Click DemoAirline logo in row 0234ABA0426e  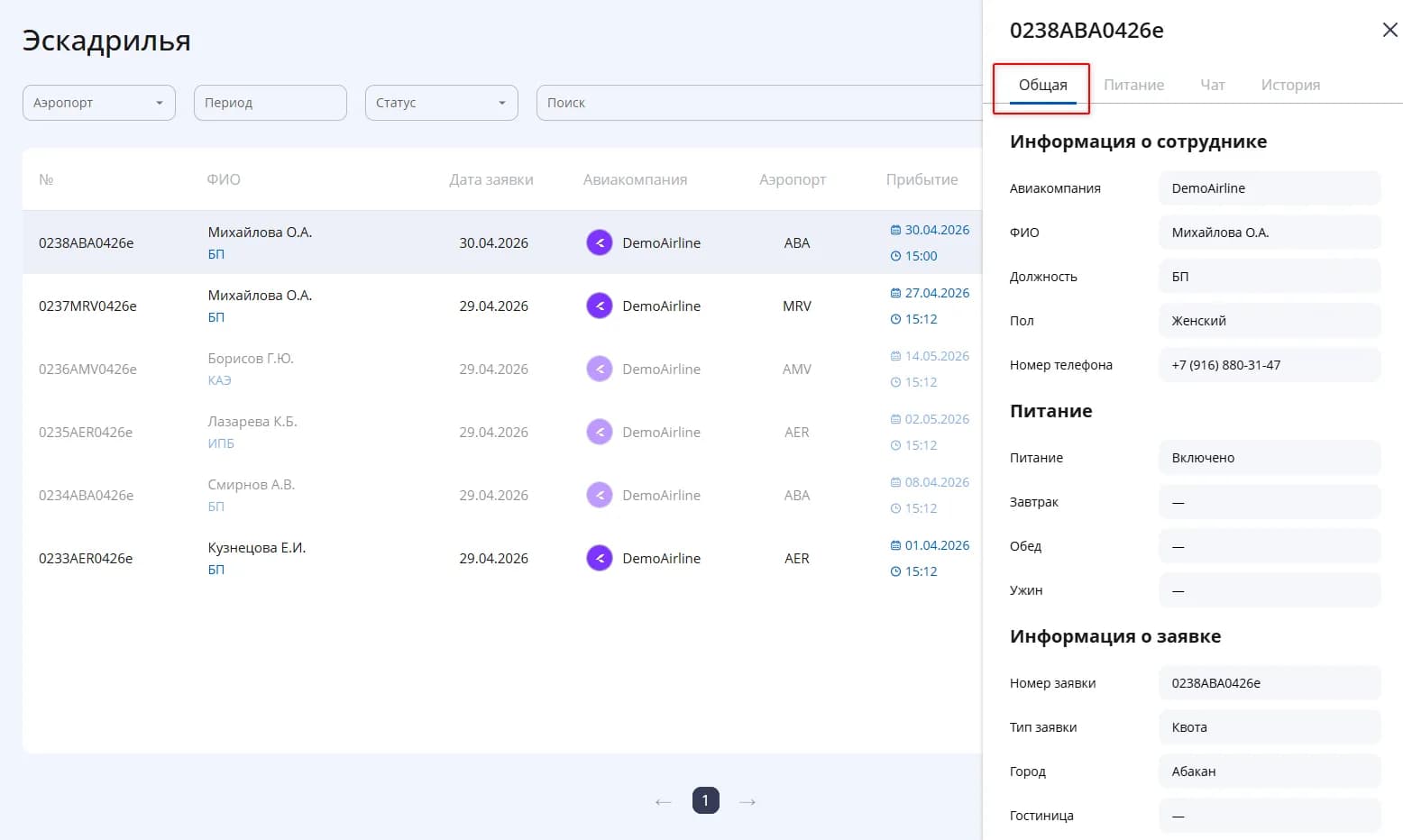[x=600, y=495]
